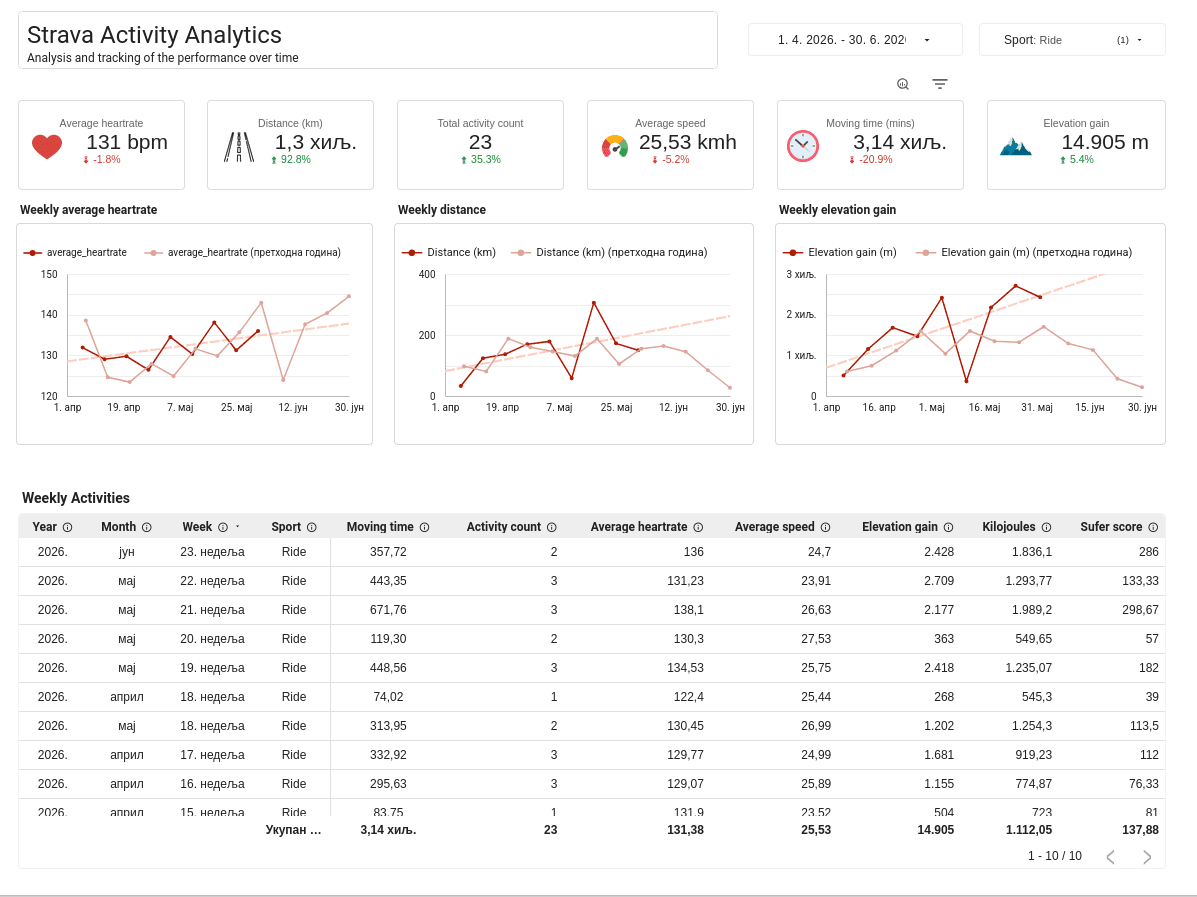Click the 25,53 kmh average speed value
This screenshot has height=897, width=1197.
[x=688, y=142]
